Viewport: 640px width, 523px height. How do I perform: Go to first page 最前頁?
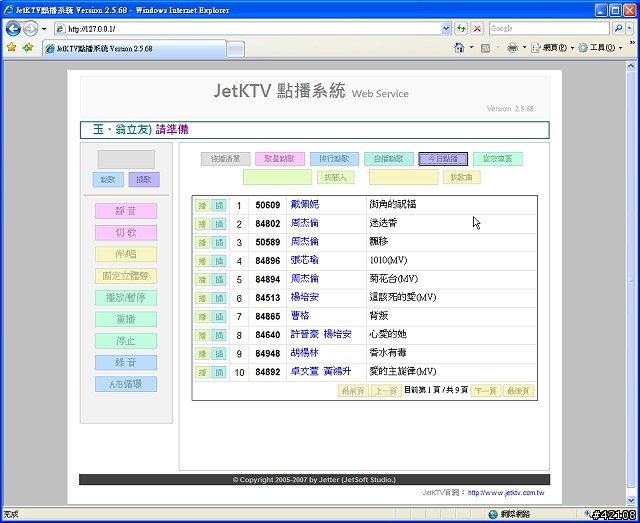click(353, 391)
